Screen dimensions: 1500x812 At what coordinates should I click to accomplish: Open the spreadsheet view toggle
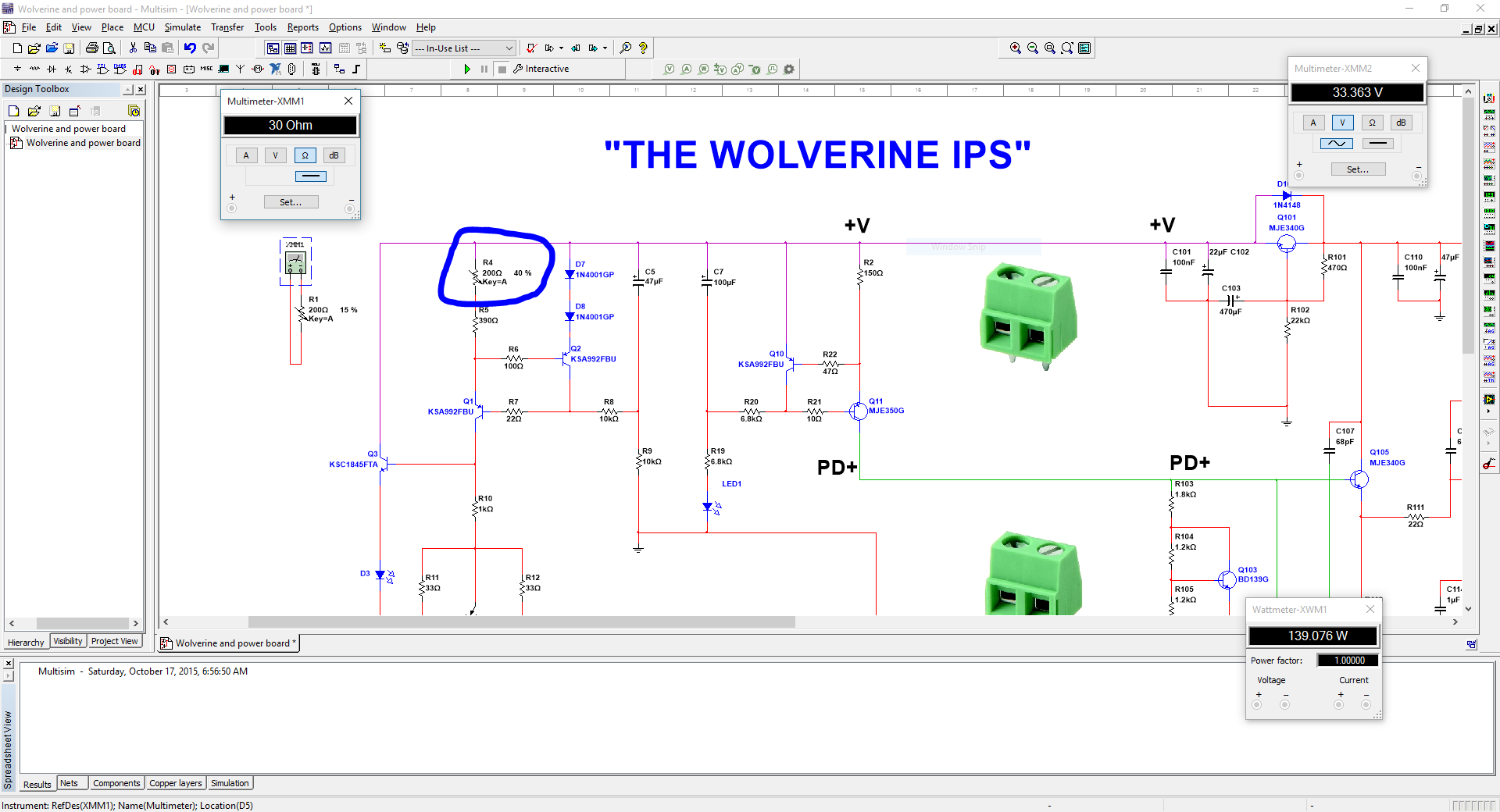290,48
